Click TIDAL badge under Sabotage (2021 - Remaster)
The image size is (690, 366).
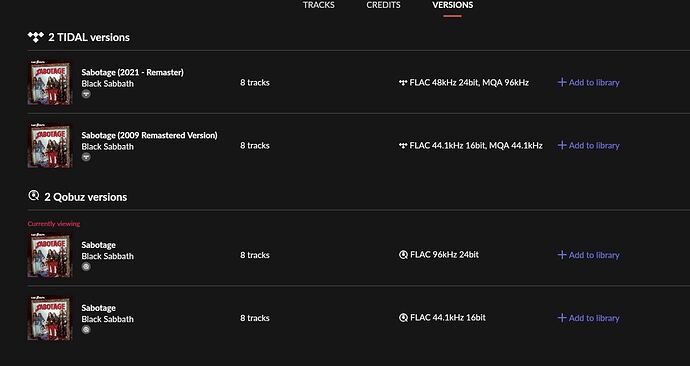pos(86,94)
